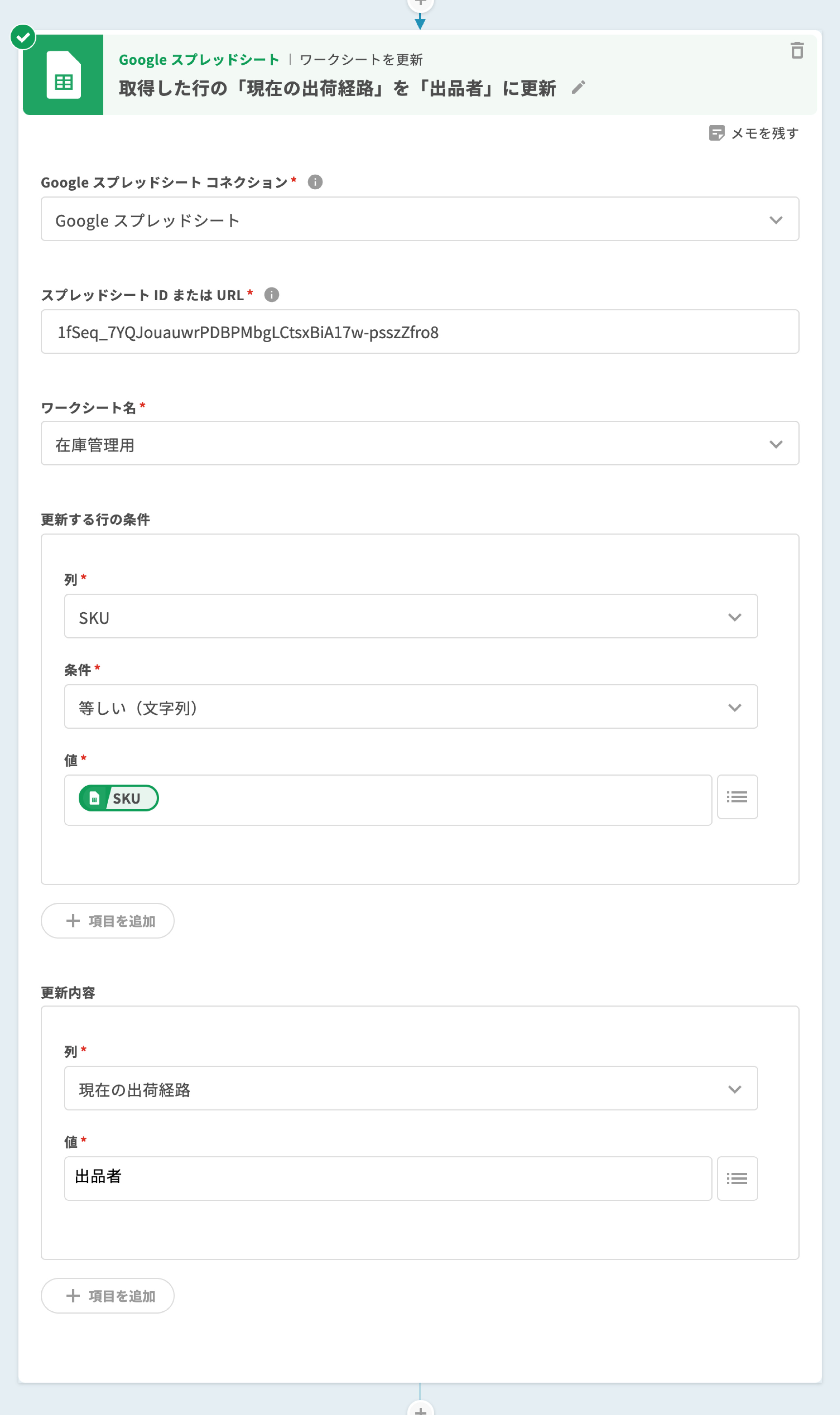Open condition dropdown 等しい（文字列）
Viewport: 840px width, 1415px height.
(410, 707)
